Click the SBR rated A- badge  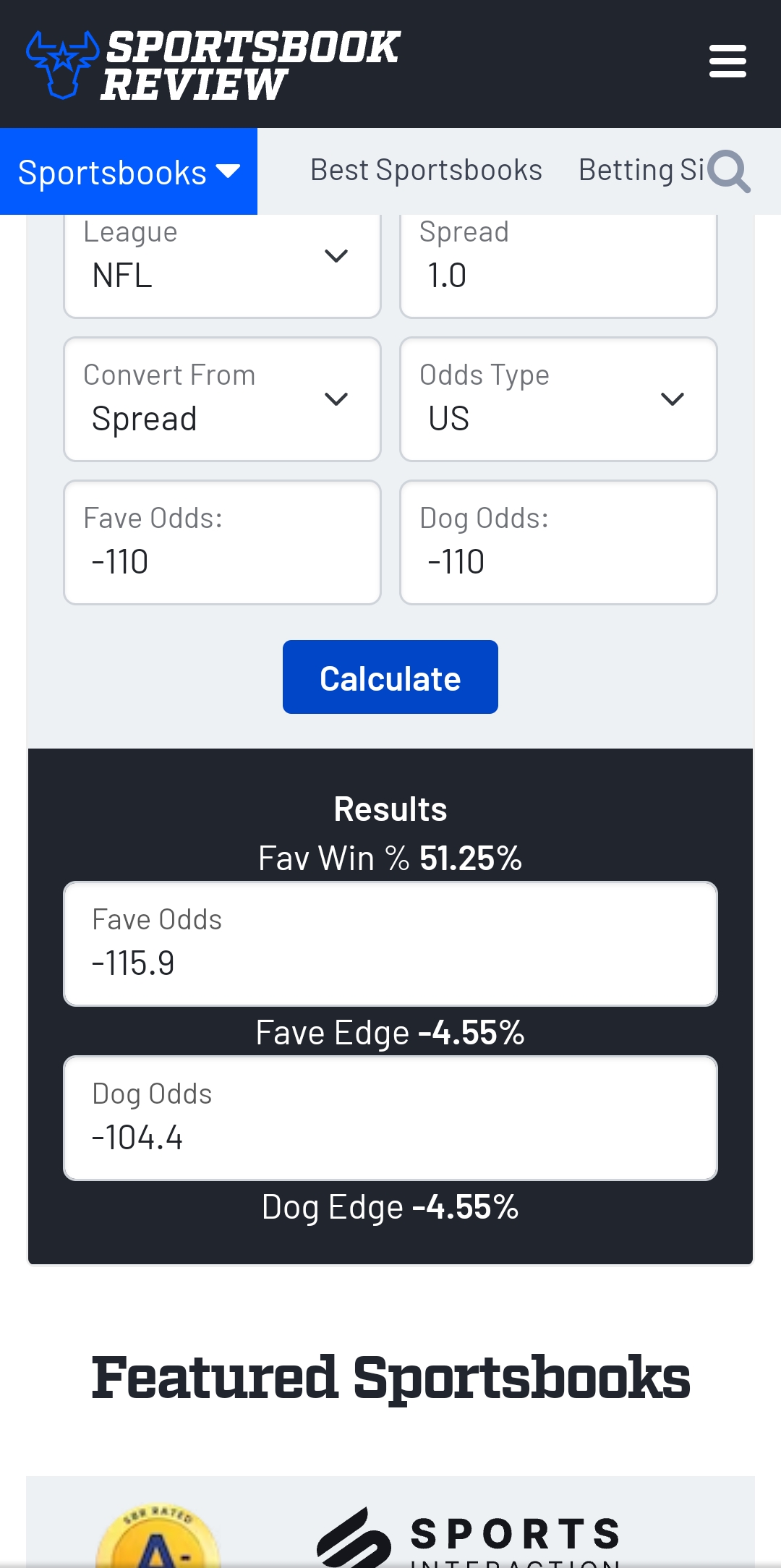coord(158,1537)
